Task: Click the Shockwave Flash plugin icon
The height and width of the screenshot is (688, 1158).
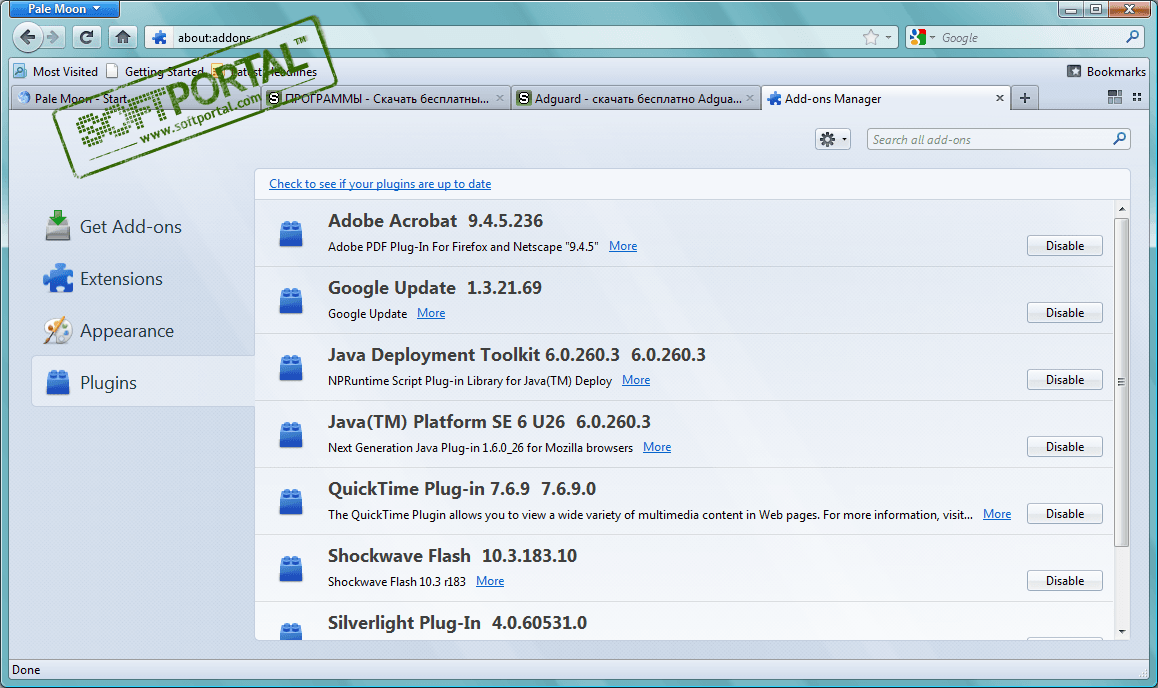Action: point(291,568)
